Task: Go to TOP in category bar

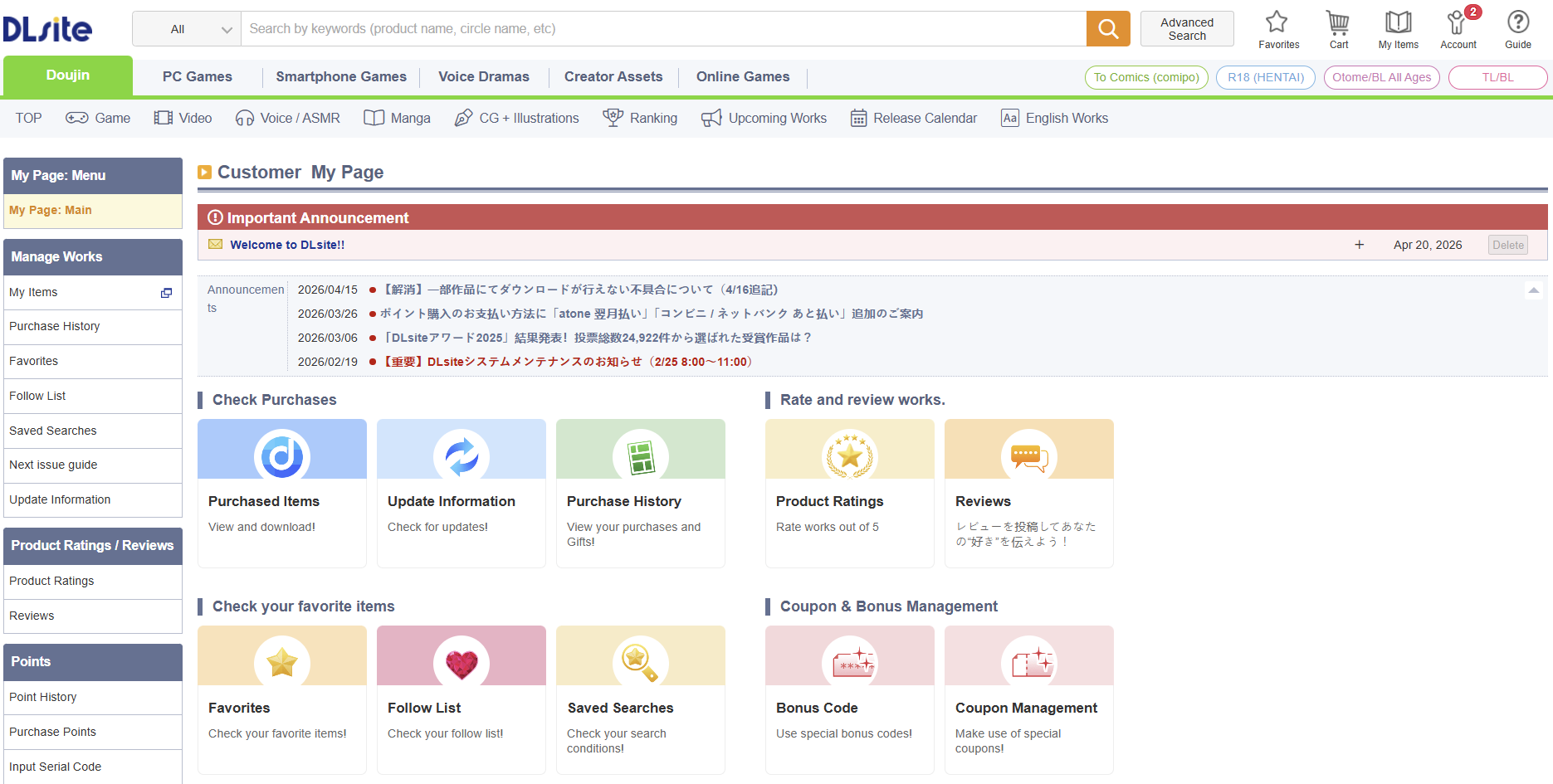Action: click(28, 118)
